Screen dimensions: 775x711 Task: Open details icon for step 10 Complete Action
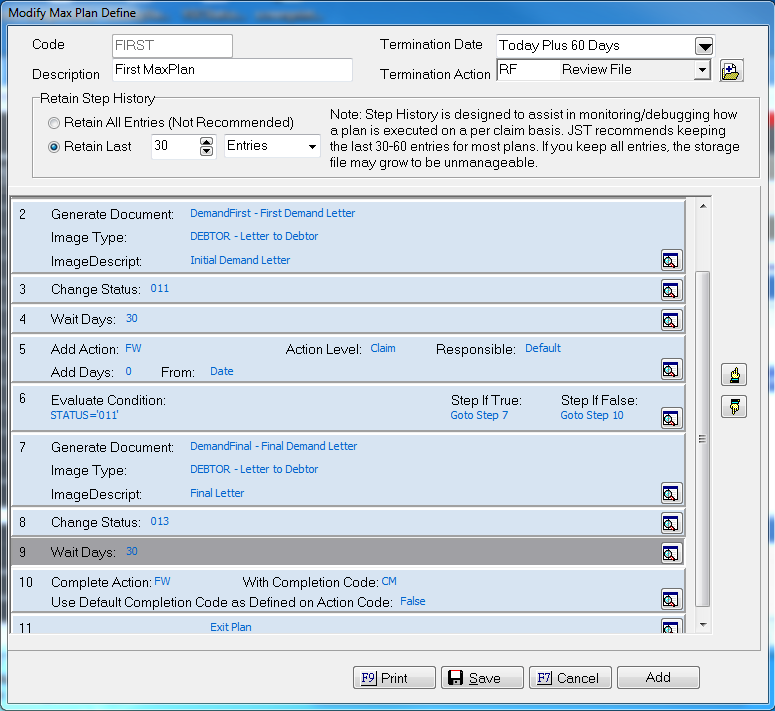coord(671,599)
